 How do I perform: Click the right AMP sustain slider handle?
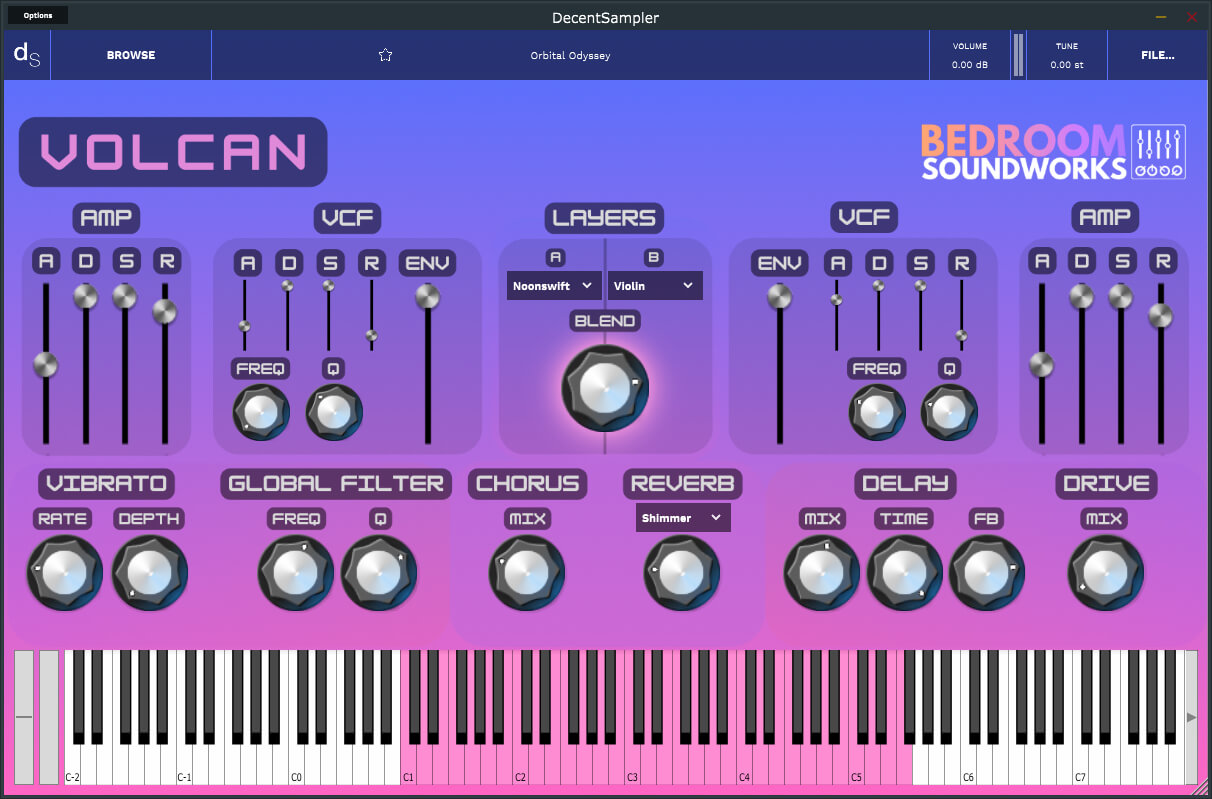[x=1121, y=296]
